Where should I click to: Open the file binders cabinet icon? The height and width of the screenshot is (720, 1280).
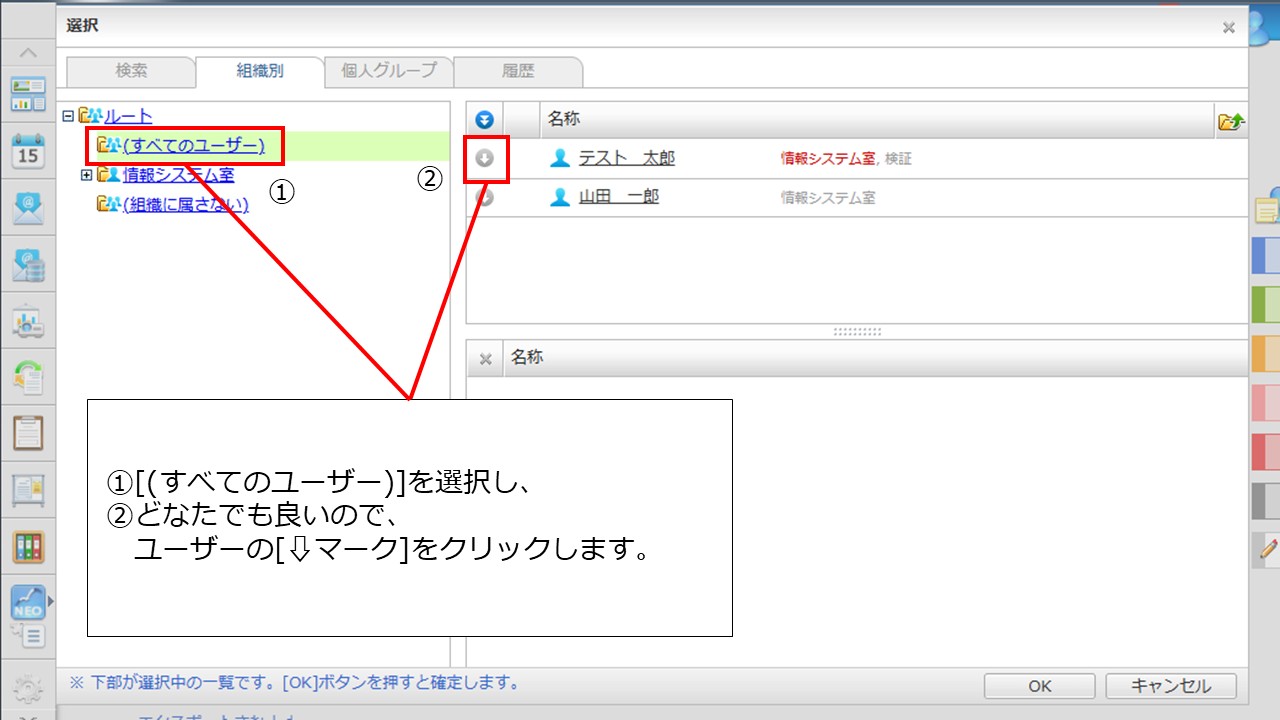[28, 547]
